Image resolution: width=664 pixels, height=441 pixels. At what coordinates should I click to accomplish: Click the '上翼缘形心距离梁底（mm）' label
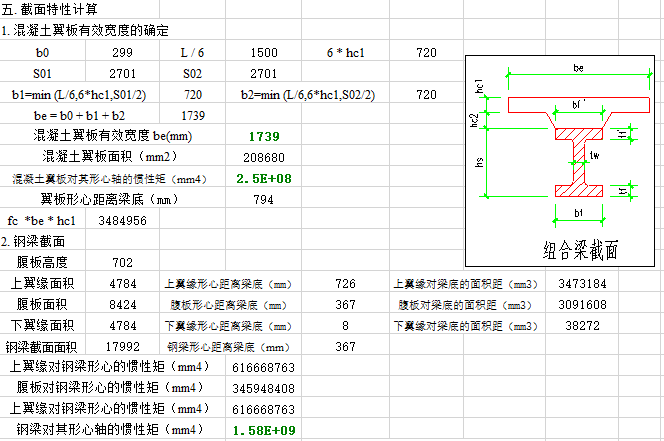[229, 284]
